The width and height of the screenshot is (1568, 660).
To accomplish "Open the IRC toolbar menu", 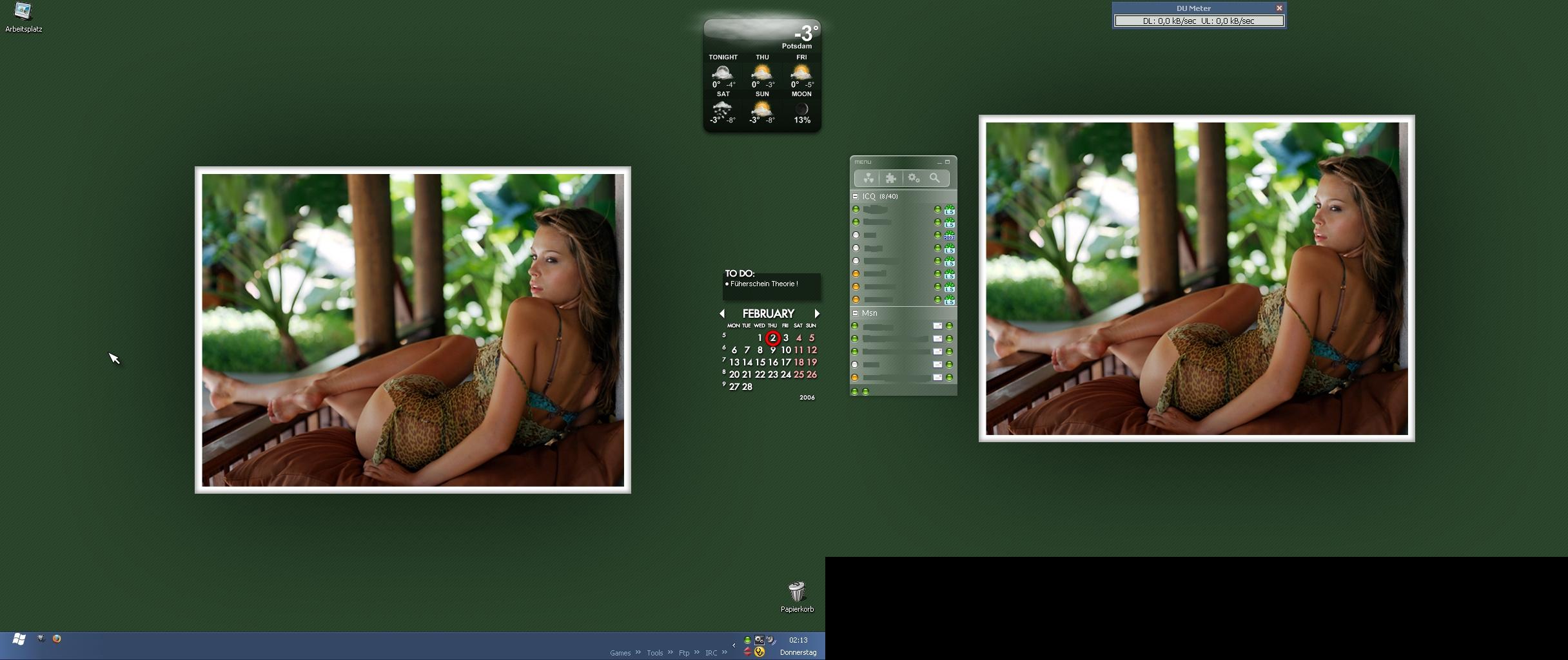I will pos(711,653).
